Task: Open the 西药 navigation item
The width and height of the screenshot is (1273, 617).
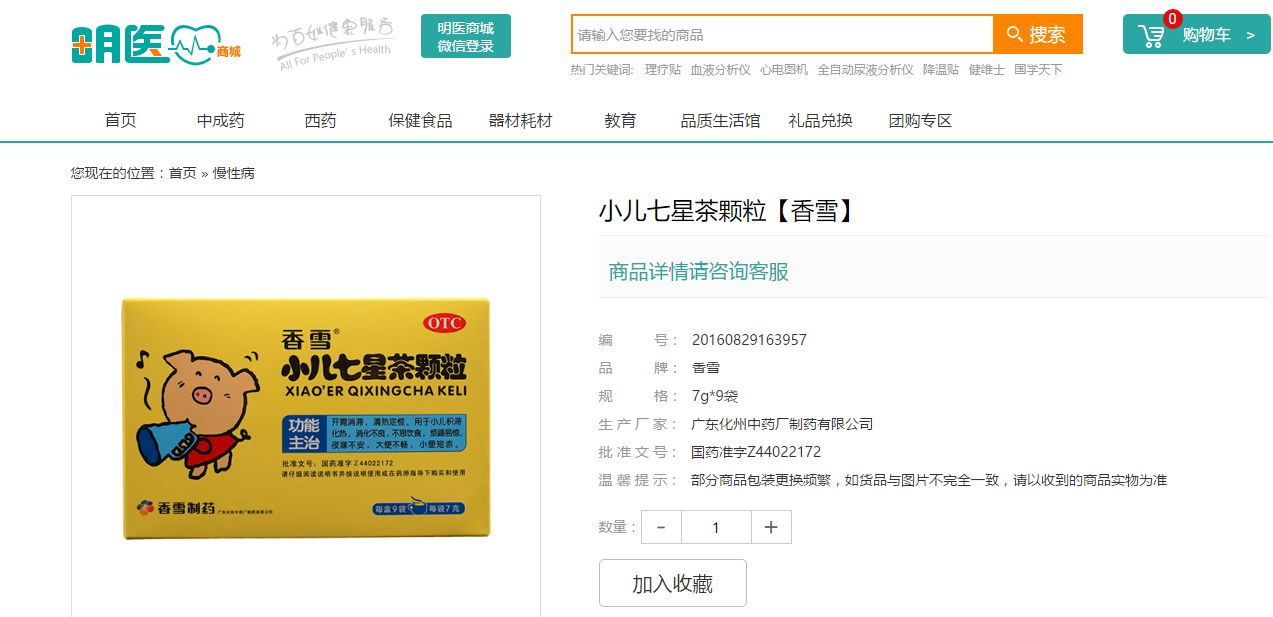Action: [320, 121]
